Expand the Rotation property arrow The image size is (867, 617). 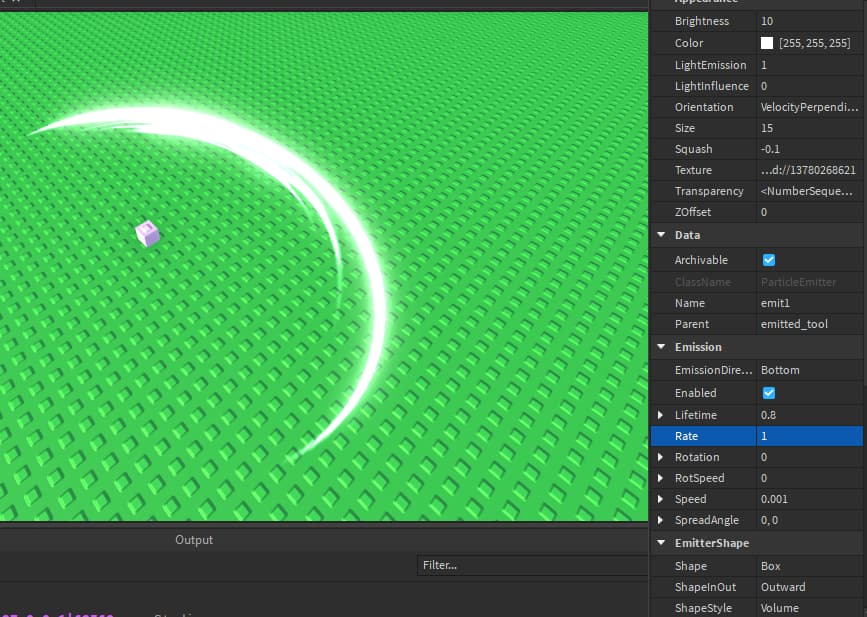coord(660,457)
